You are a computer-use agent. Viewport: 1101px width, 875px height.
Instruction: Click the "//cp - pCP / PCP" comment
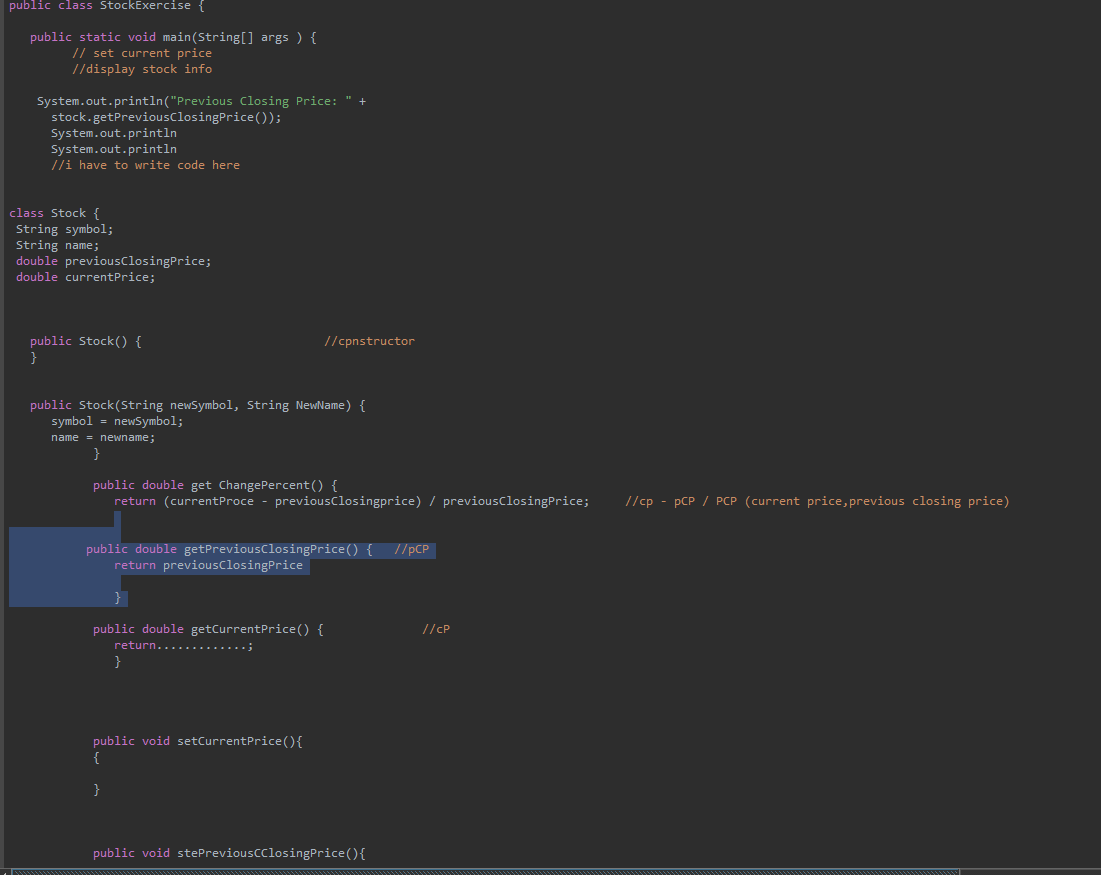click(x=700, y=500)
